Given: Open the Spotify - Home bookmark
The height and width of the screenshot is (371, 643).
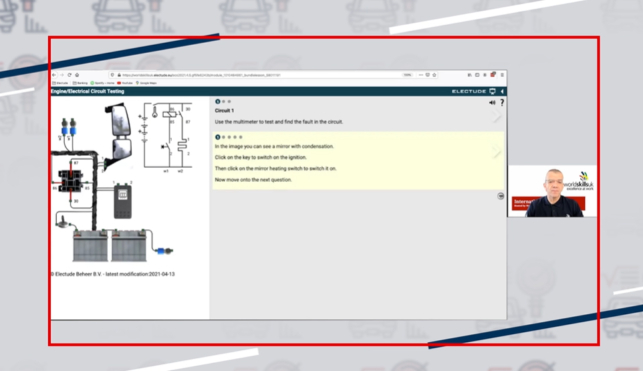Looking at the screenshot, I should click(x=103, y=83).
